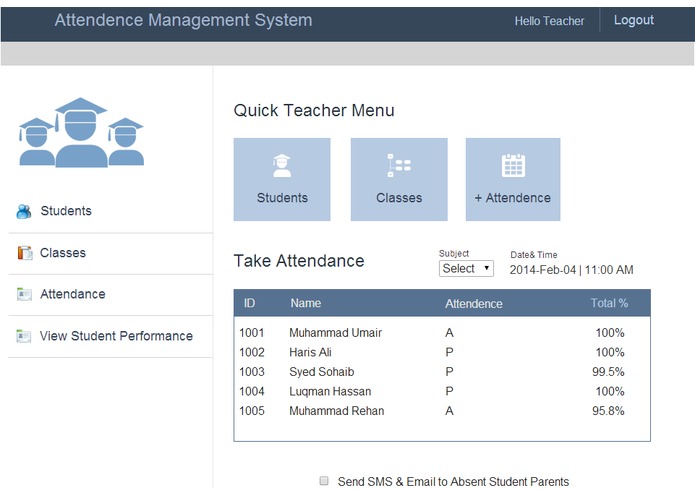Viewport: 695px width, 494px height.
Task: Click the date 2014-Feb-04 | 11:00 AM
Action: (571, 270)
